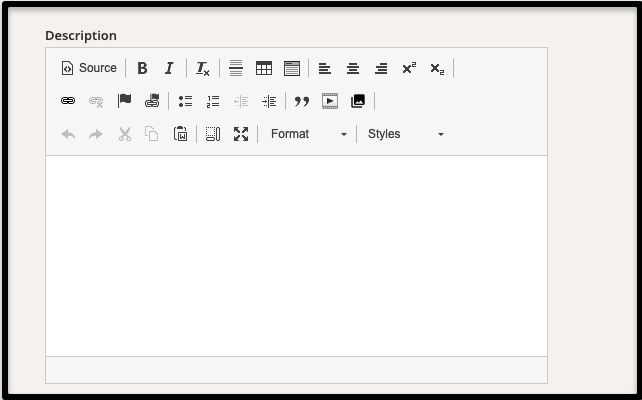Toggle Source code view
This screenshot has width=642, height=400.
89,68
